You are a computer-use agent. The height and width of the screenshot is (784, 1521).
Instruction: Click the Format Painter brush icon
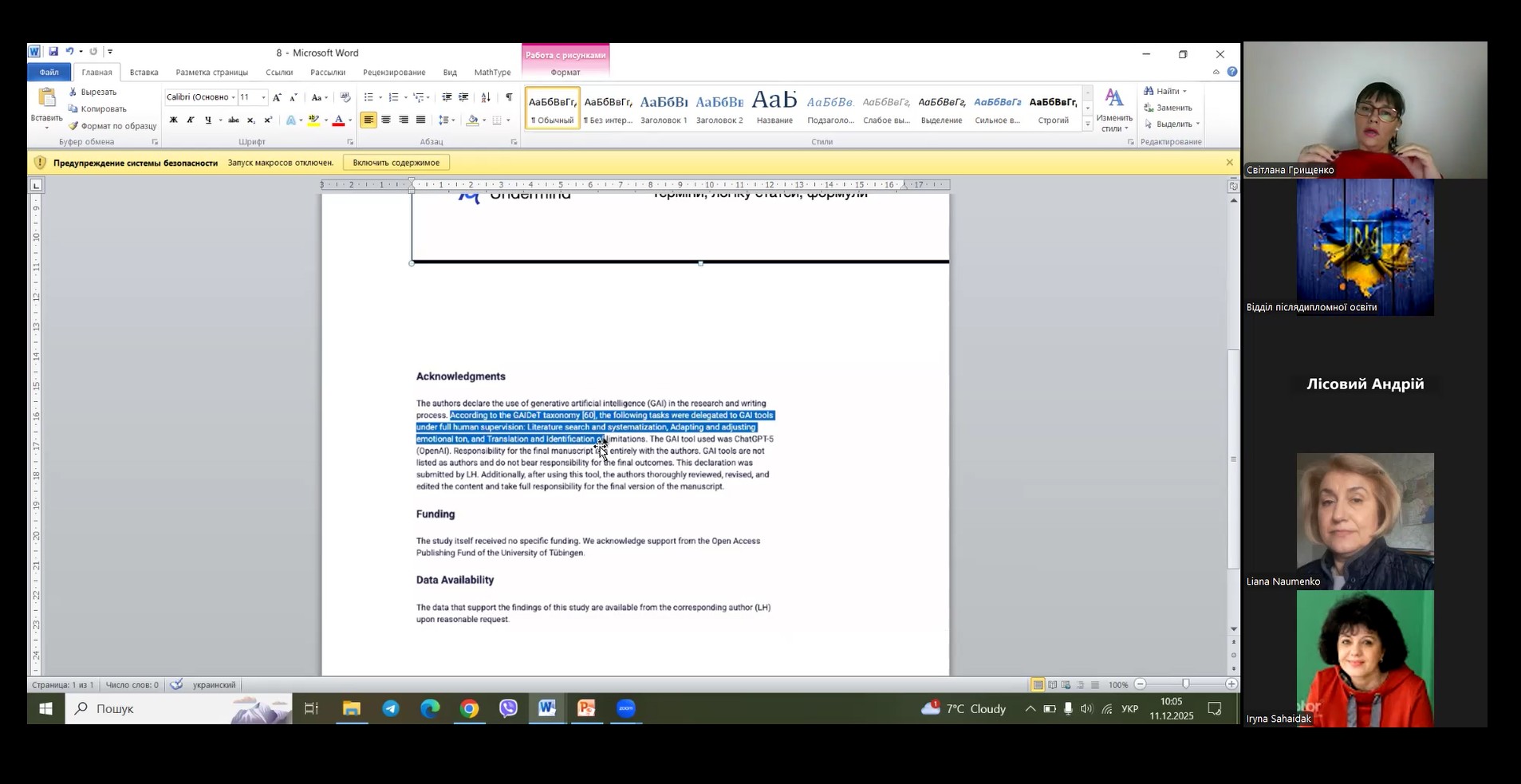(73, 126)
